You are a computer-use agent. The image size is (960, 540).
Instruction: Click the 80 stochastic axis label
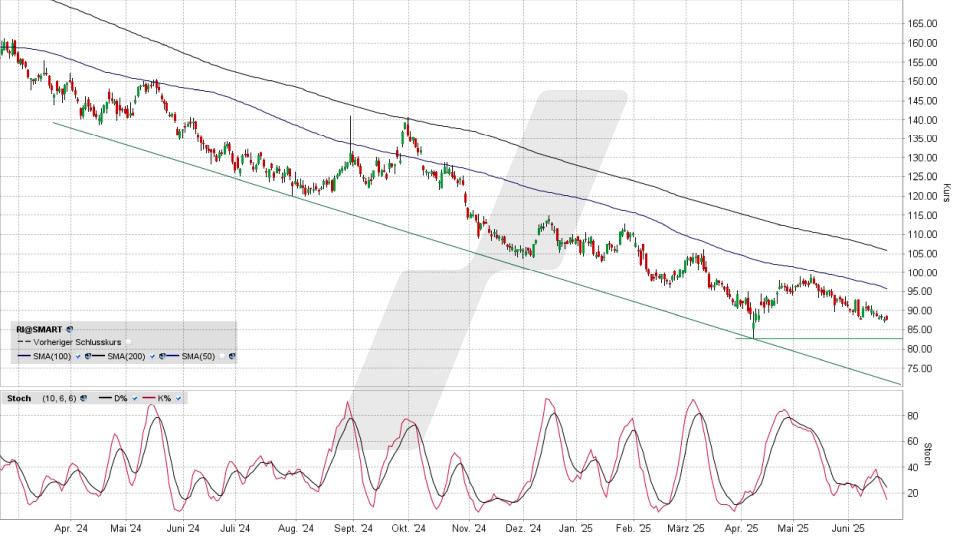point(912,416)
